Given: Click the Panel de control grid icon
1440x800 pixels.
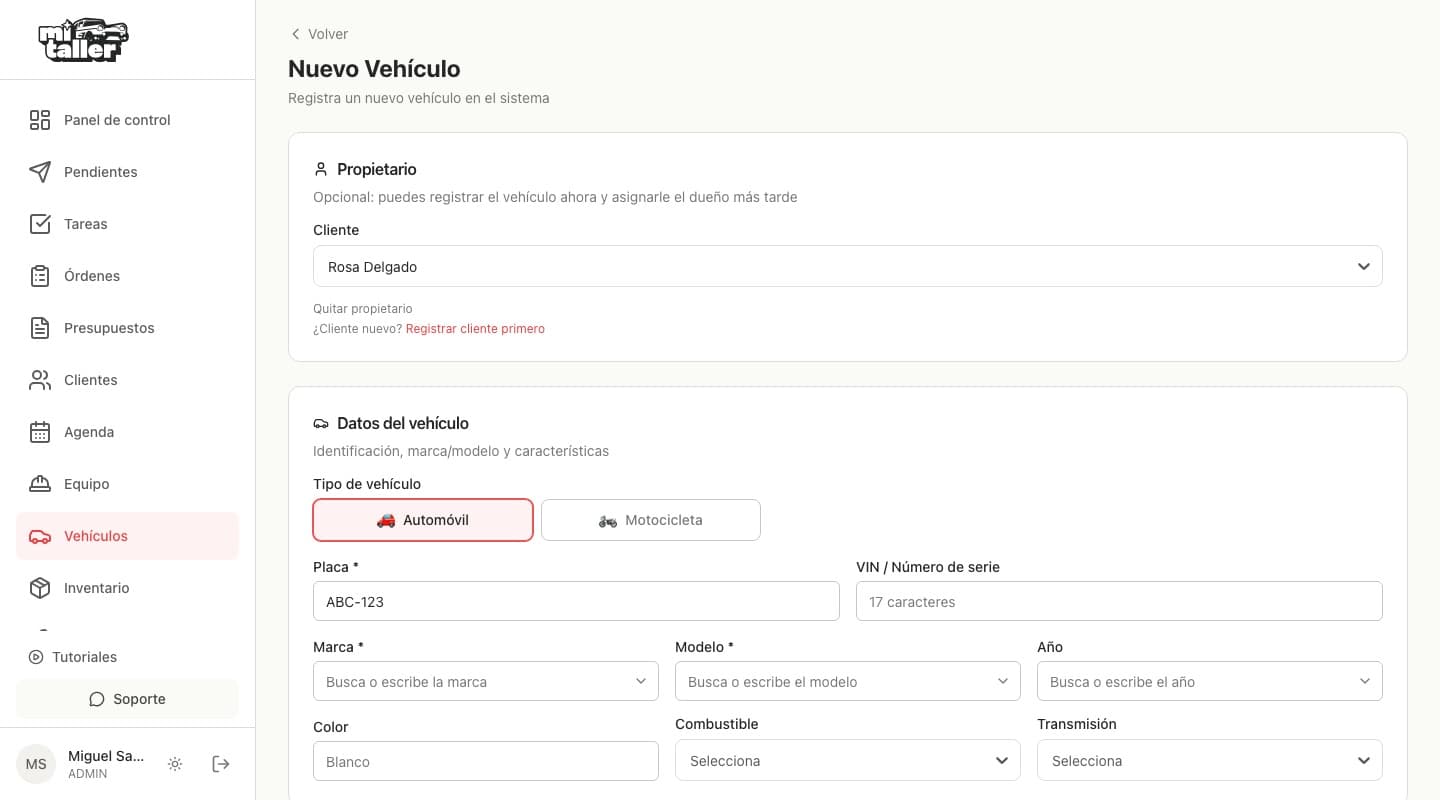Looking at the screenshot, I should pos(40,120).
